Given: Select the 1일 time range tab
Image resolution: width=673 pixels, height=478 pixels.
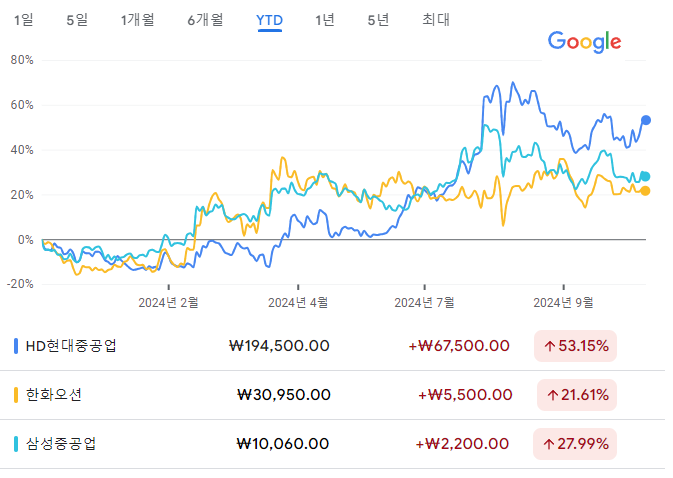Looking at the screenshot, I should 23,20.
